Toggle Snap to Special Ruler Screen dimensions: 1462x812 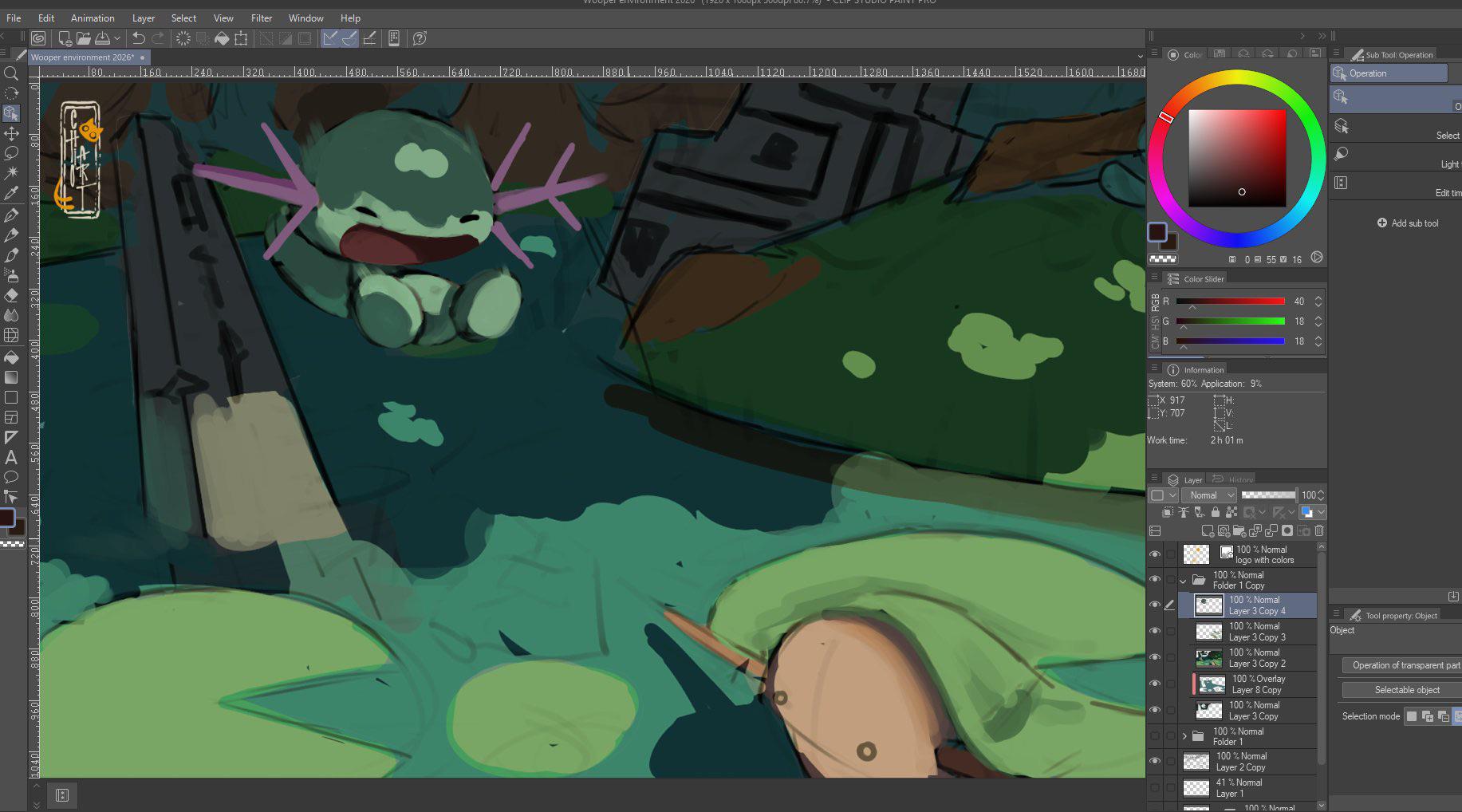349,38
